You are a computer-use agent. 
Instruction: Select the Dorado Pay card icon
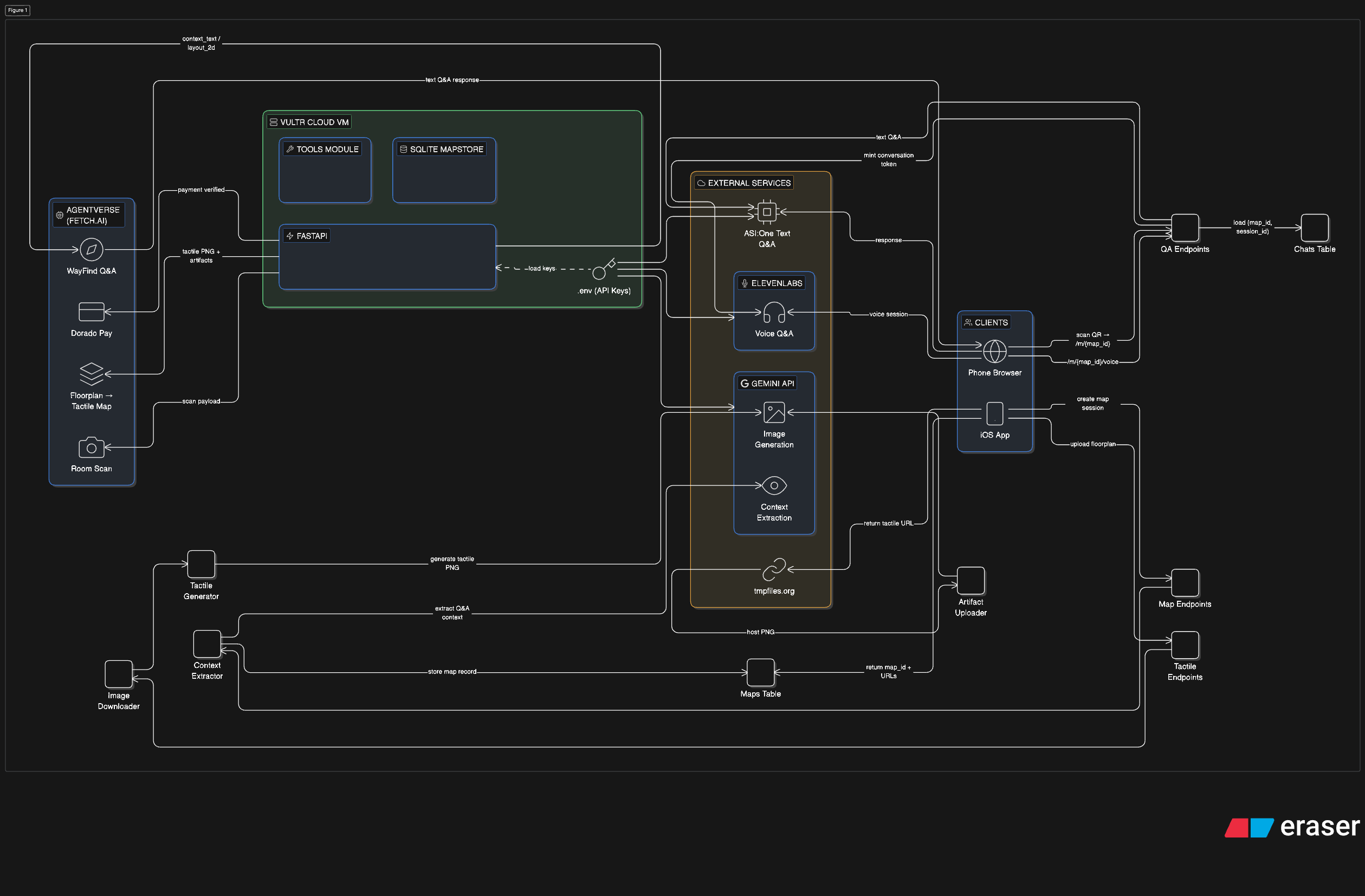(91, 312)
